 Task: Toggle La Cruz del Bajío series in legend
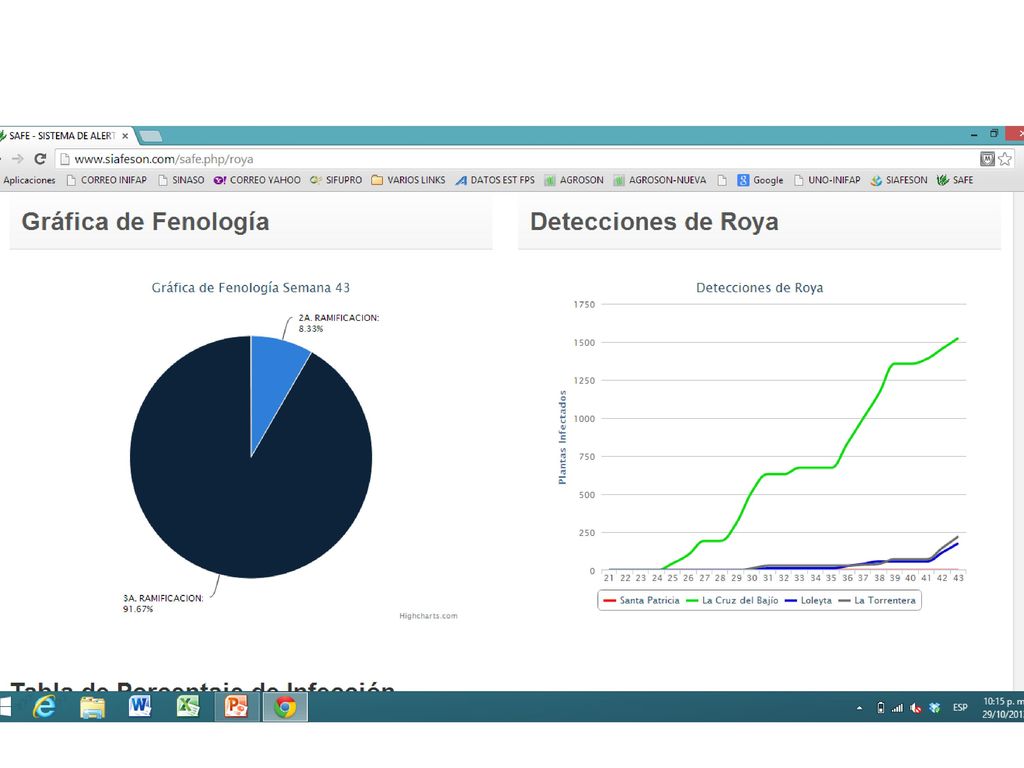point(732,600)
